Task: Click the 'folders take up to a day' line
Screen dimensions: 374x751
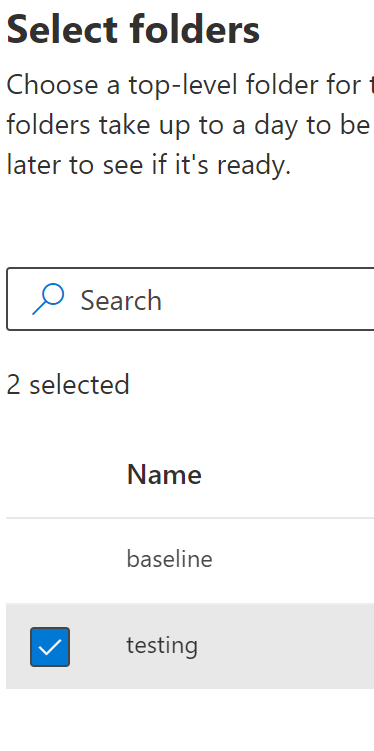Action: (190, 125)
